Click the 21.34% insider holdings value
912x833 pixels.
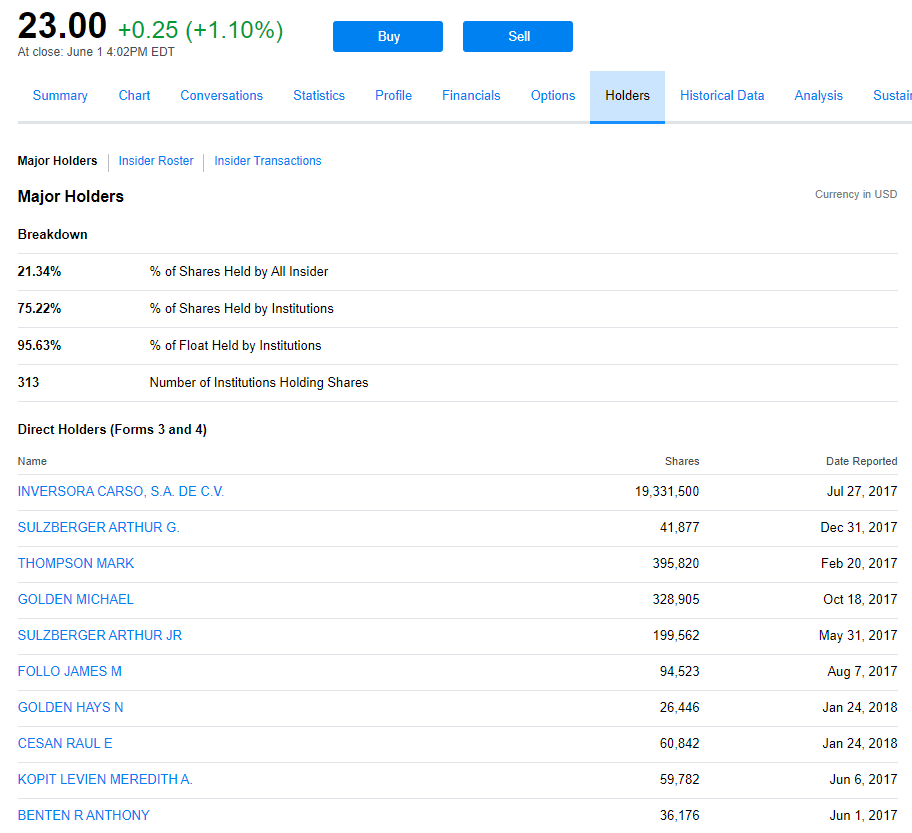point(40,272)
